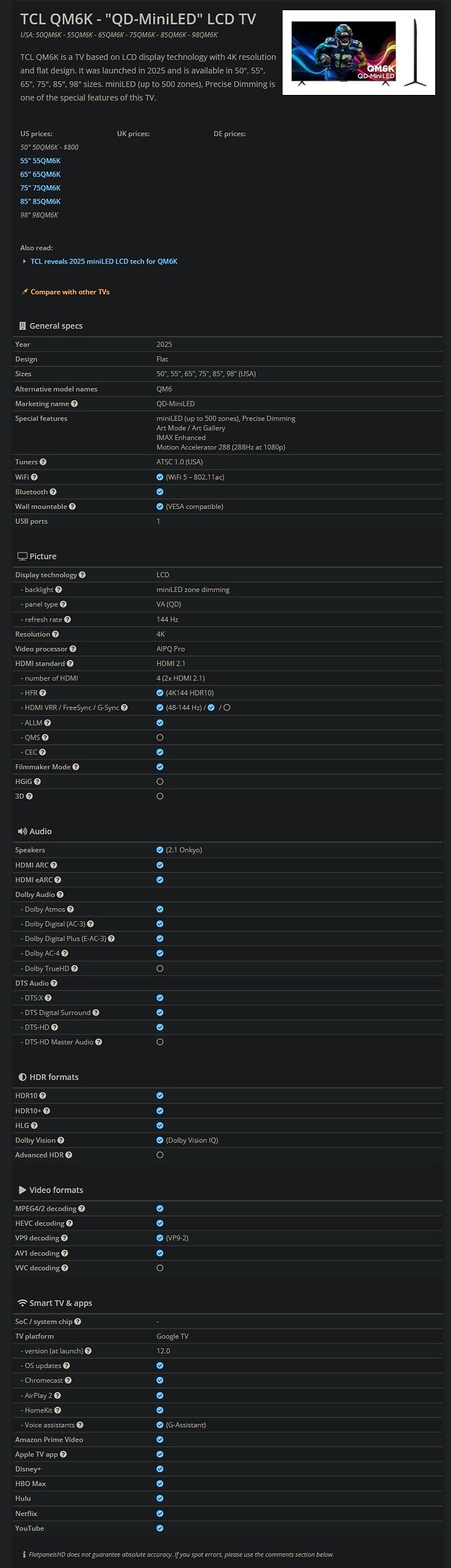The width and height of the screenshot is (451, 1568).
Task: Click the Bluetooth checkmark indicator
Action: coord(160,492)
